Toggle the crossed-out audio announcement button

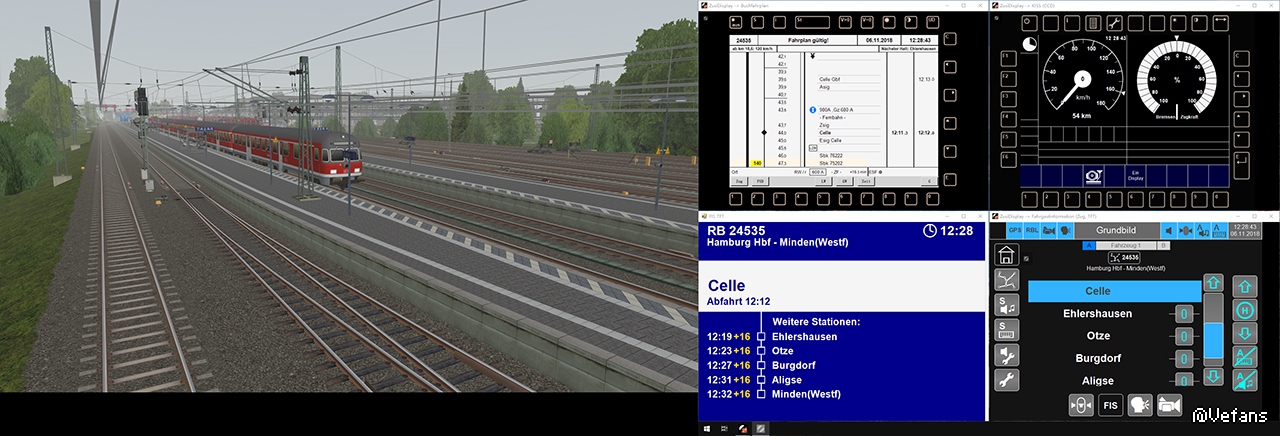click(1244, 380)
